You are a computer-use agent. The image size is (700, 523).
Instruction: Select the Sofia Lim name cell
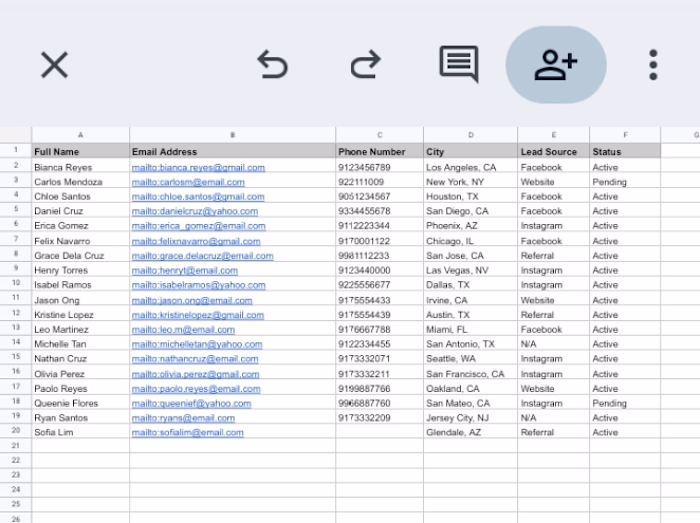click(80, 432)
